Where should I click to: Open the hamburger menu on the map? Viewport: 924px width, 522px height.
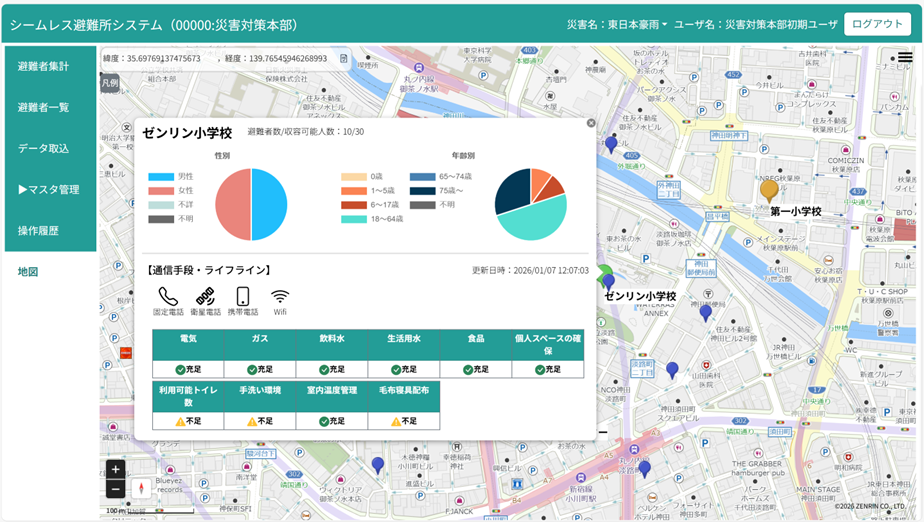pos(905,58)
